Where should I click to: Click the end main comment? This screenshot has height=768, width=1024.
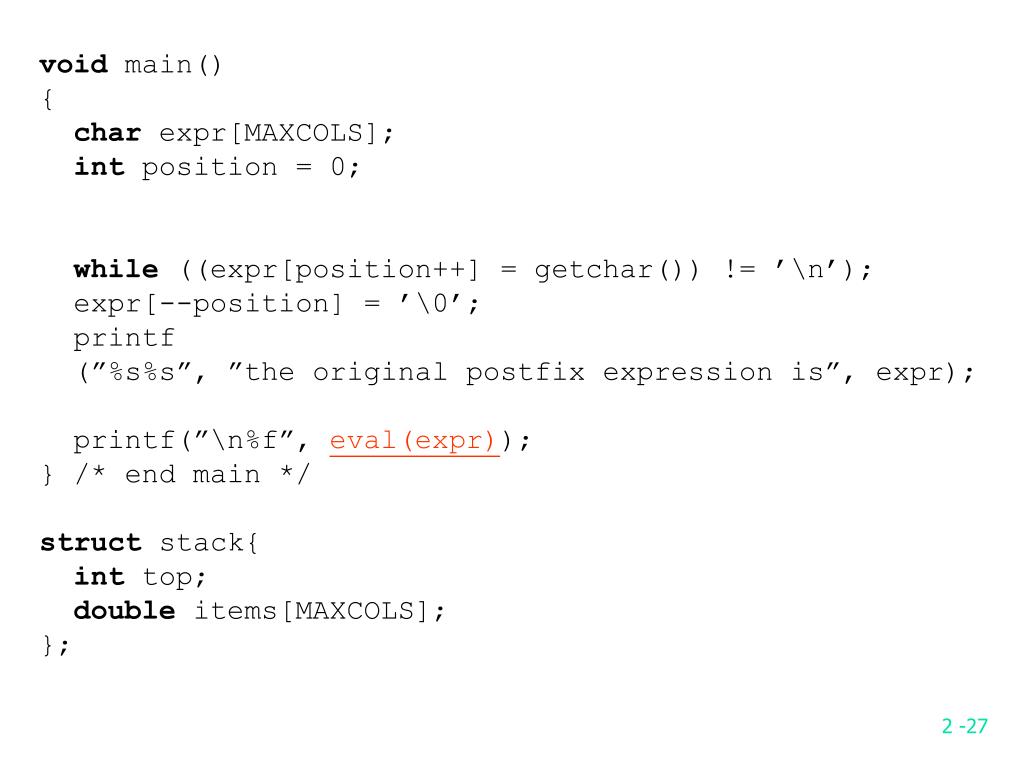coord(192,475)
